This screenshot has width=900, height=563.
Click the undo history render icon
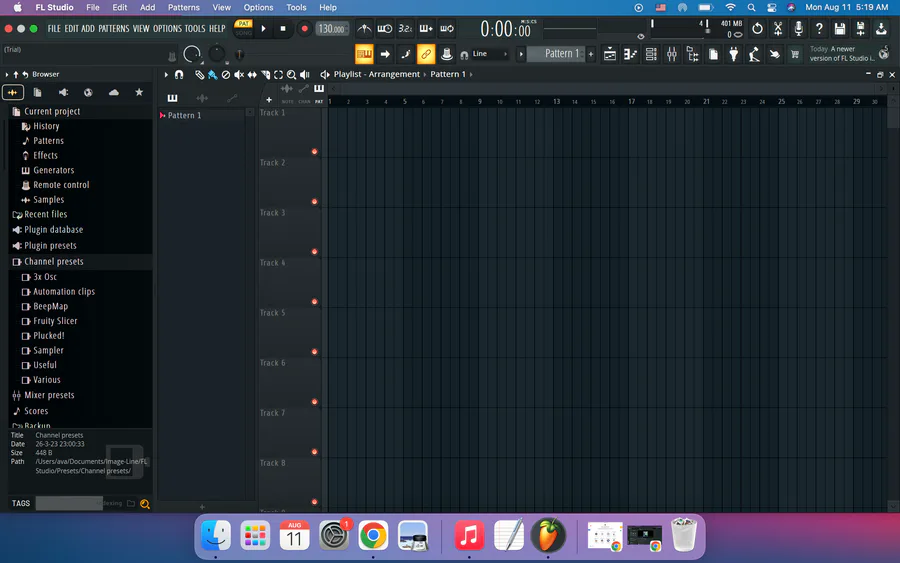(757, 29)
